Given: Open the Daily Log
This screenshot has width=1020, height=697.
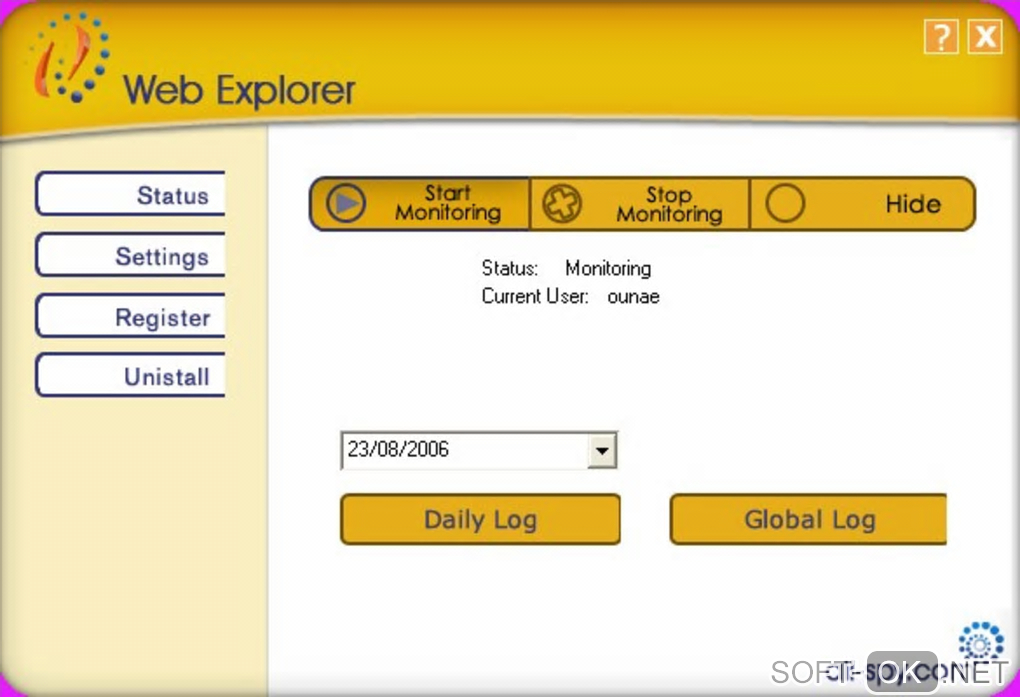Looking at the screenshot, I should pos(480,519).
